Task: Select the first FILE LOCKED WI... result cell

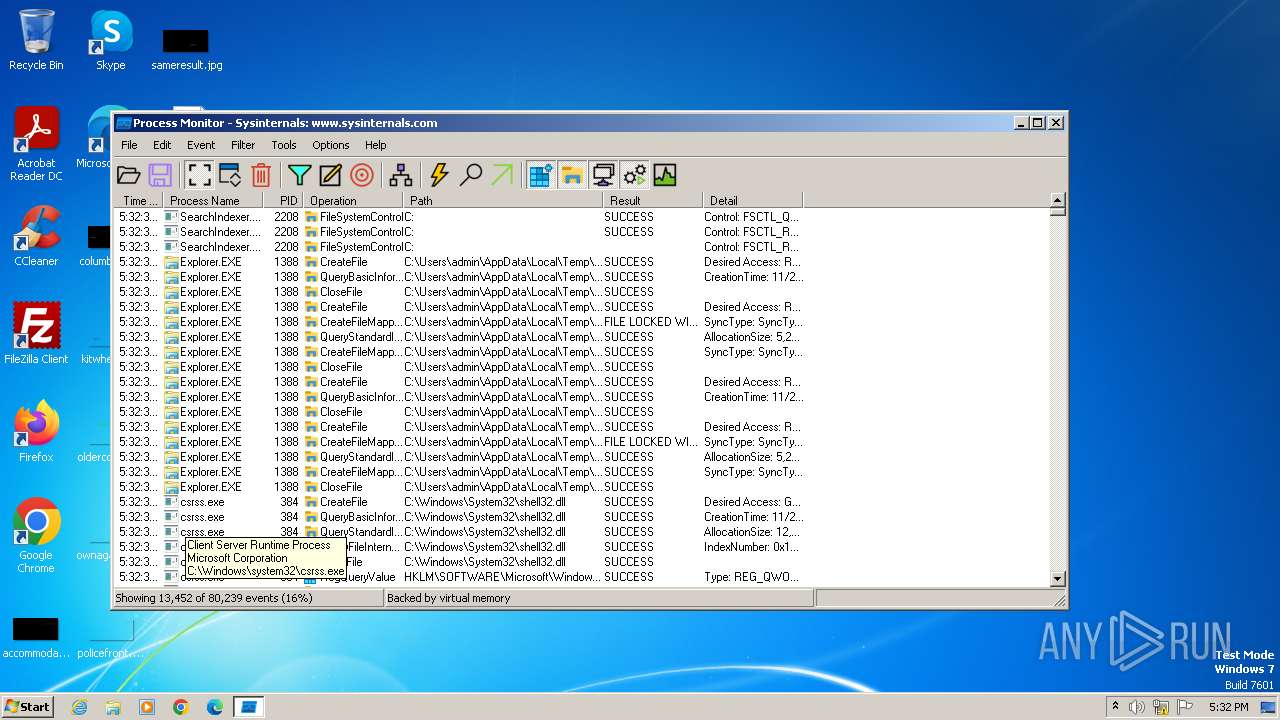Action: click(x=651, y=322)
